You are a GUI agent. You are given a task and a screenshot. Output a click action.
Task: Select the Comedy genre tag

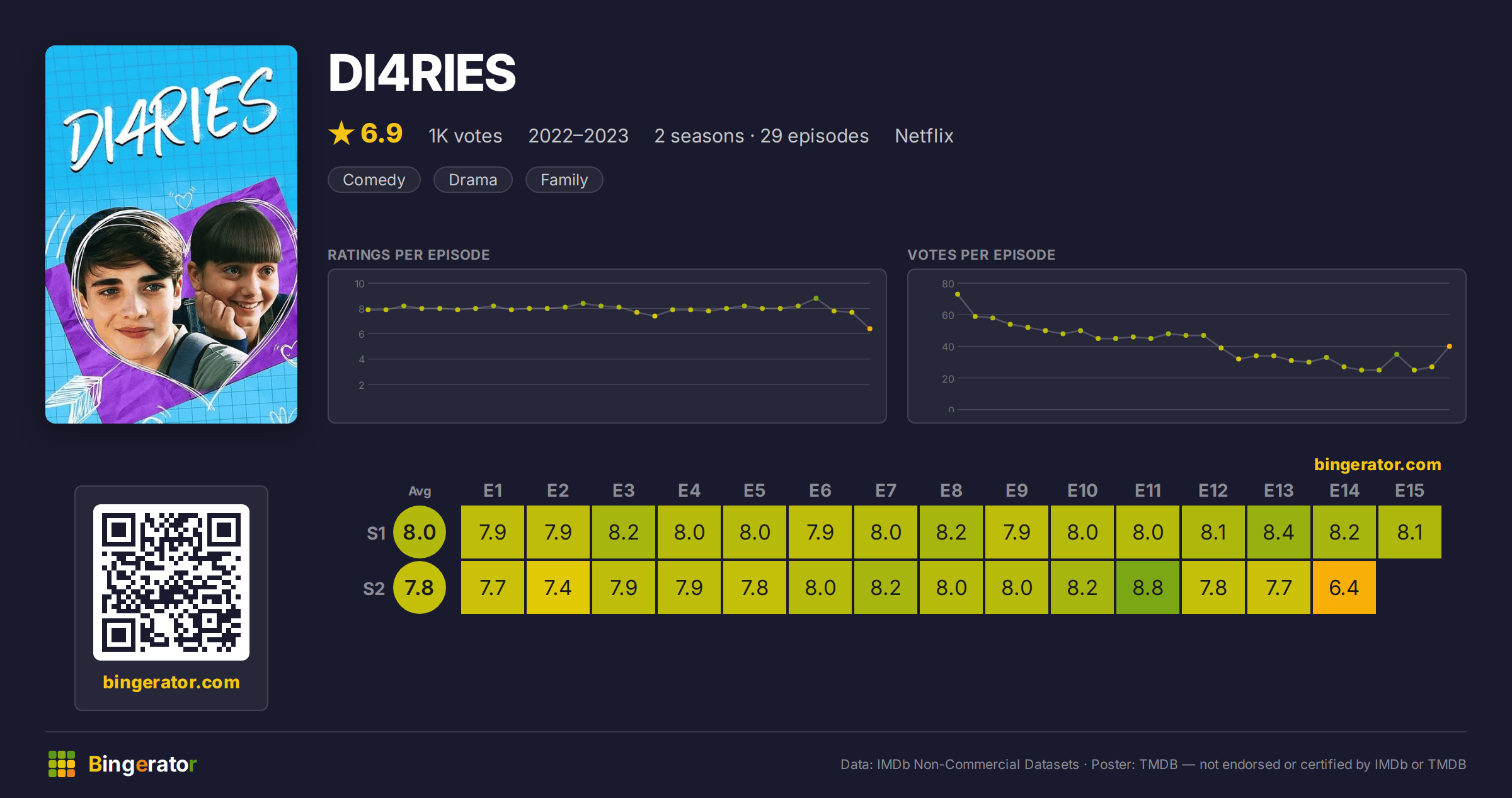click(374, 180)
